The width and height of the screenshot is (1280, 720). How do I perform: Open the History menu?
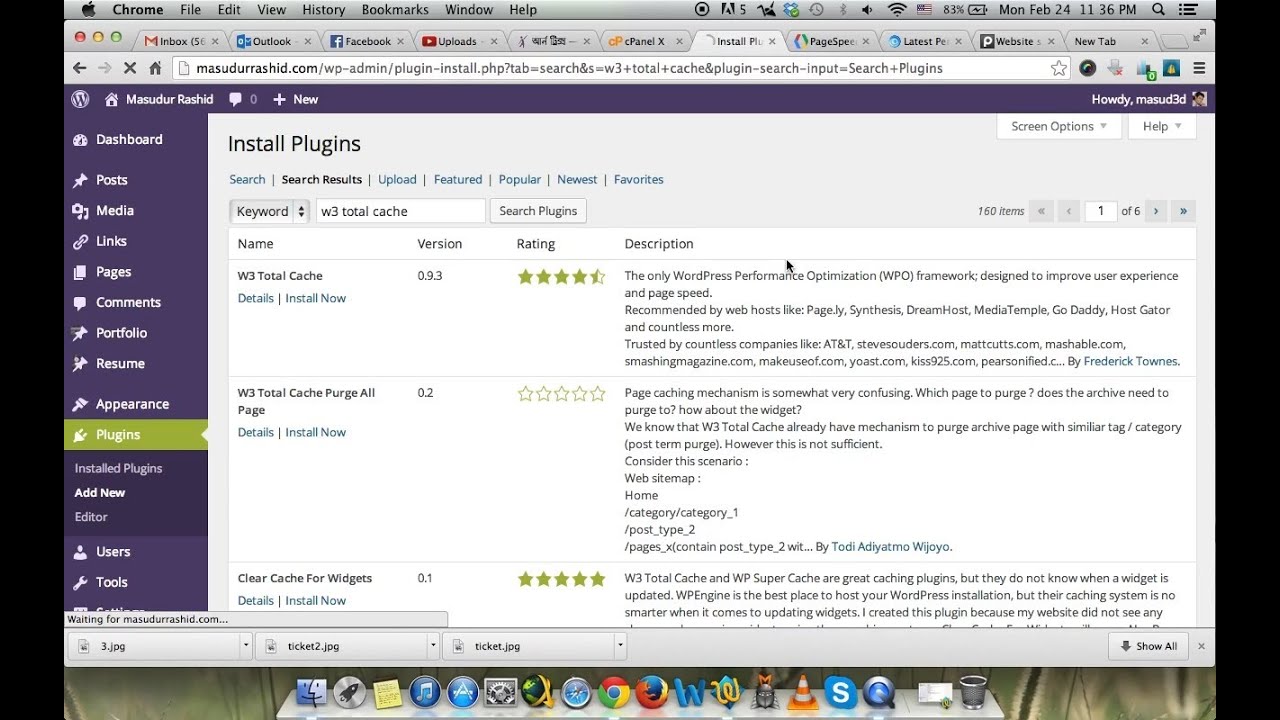coord(323,10)
